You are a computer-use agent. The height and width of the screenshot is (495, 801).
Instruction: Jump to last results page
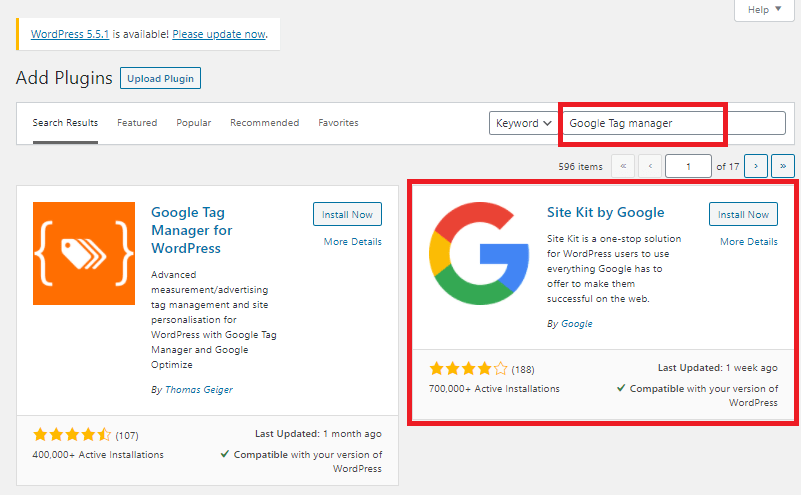pos(783,166)
